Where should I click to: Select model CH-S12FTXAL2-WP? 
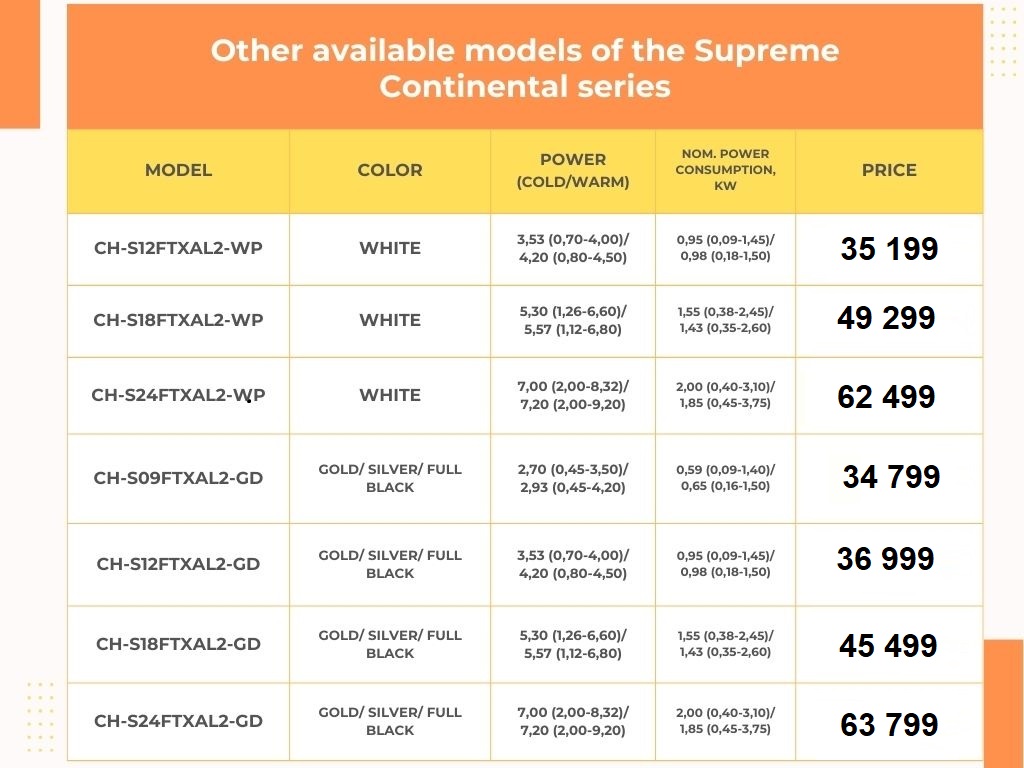pyautogui.click(x=178, y=248)
